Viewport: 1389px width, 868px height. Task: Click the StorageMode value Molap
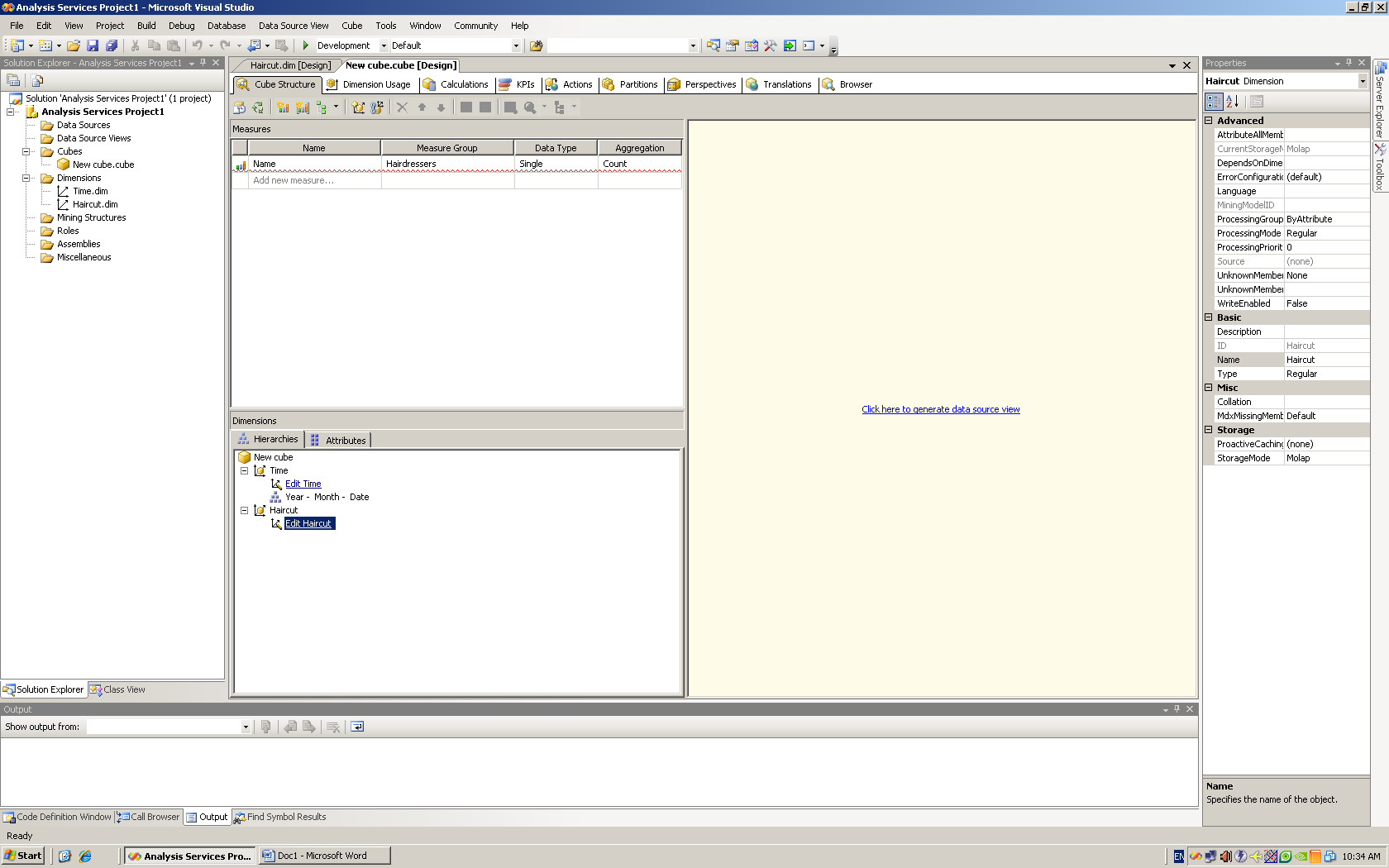pos(1325,458)
